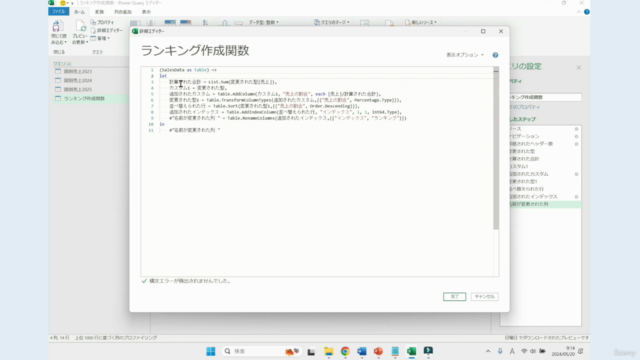Image resolution: width=640 pixels, height=360 pixels.
Task: Switch to the 列の追加 ribbon tab
Action: tap(123, 12)
